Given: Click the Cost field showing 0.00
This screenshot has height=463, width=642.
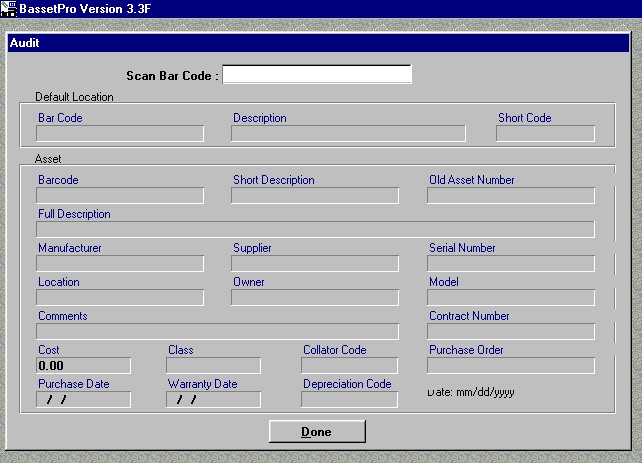Looking at the screenshot, I should pyautogui.click(x=84, y=365).
